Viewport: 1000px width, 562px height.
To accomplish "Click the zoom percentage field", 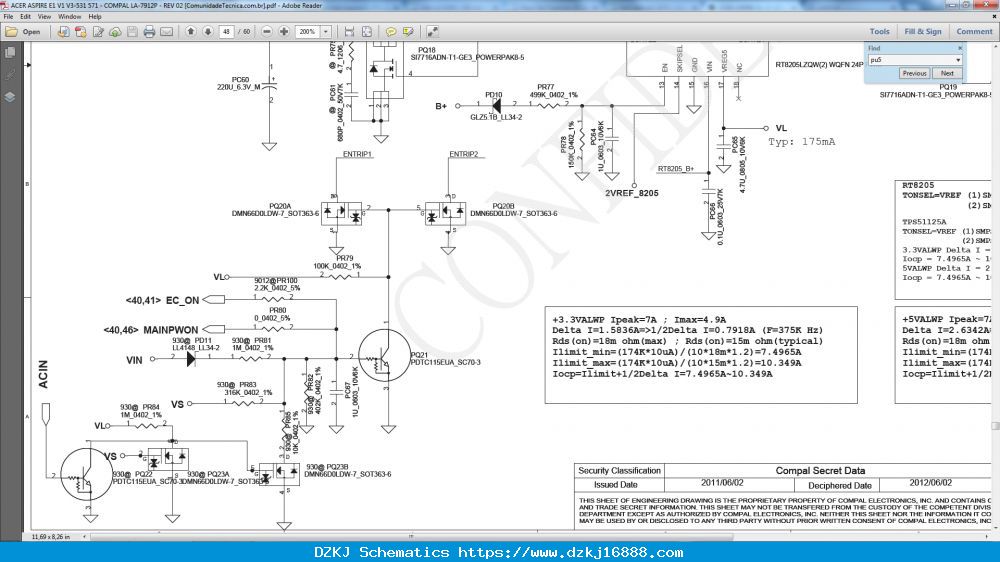I will 307,31.
